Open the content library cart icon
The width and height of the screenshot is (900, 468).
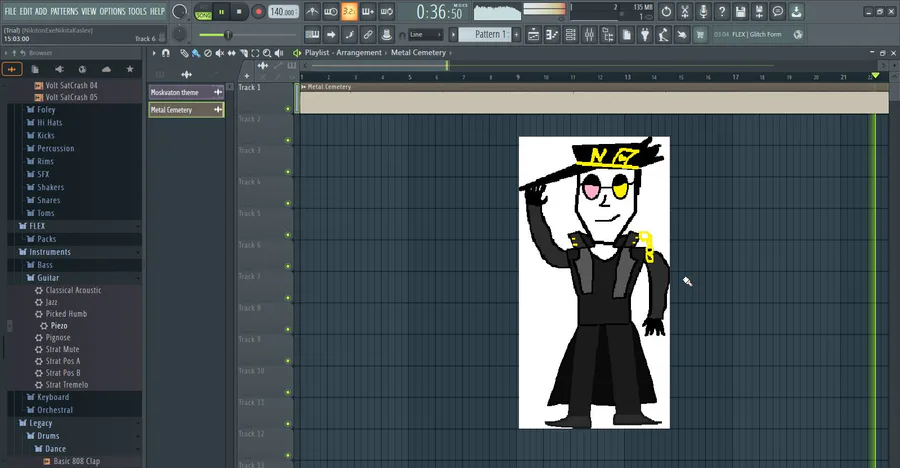700,34
